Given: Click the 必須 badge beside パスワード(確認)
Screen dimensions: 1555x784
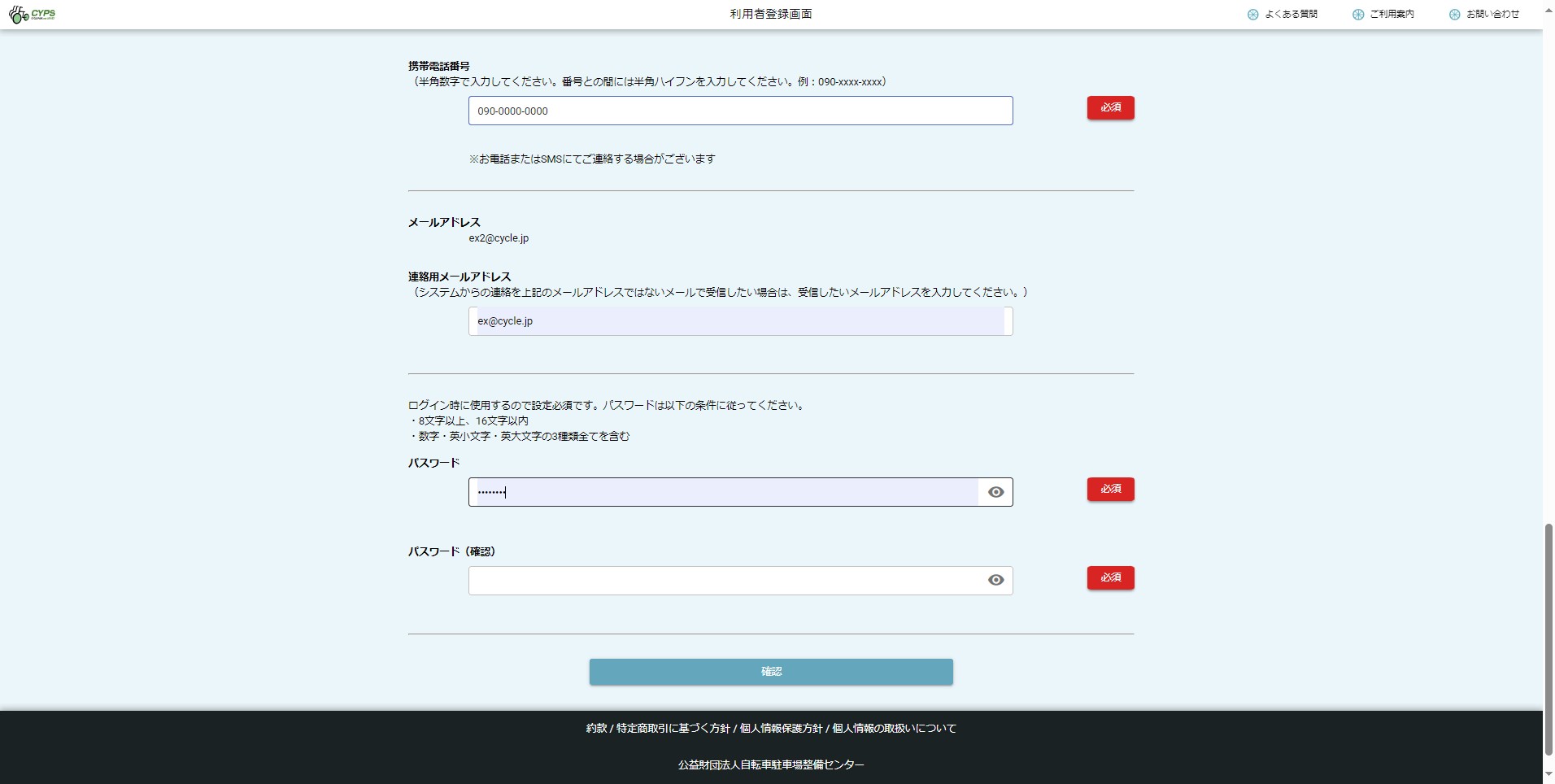Looking at the screenshot, I should [1110, 577].
